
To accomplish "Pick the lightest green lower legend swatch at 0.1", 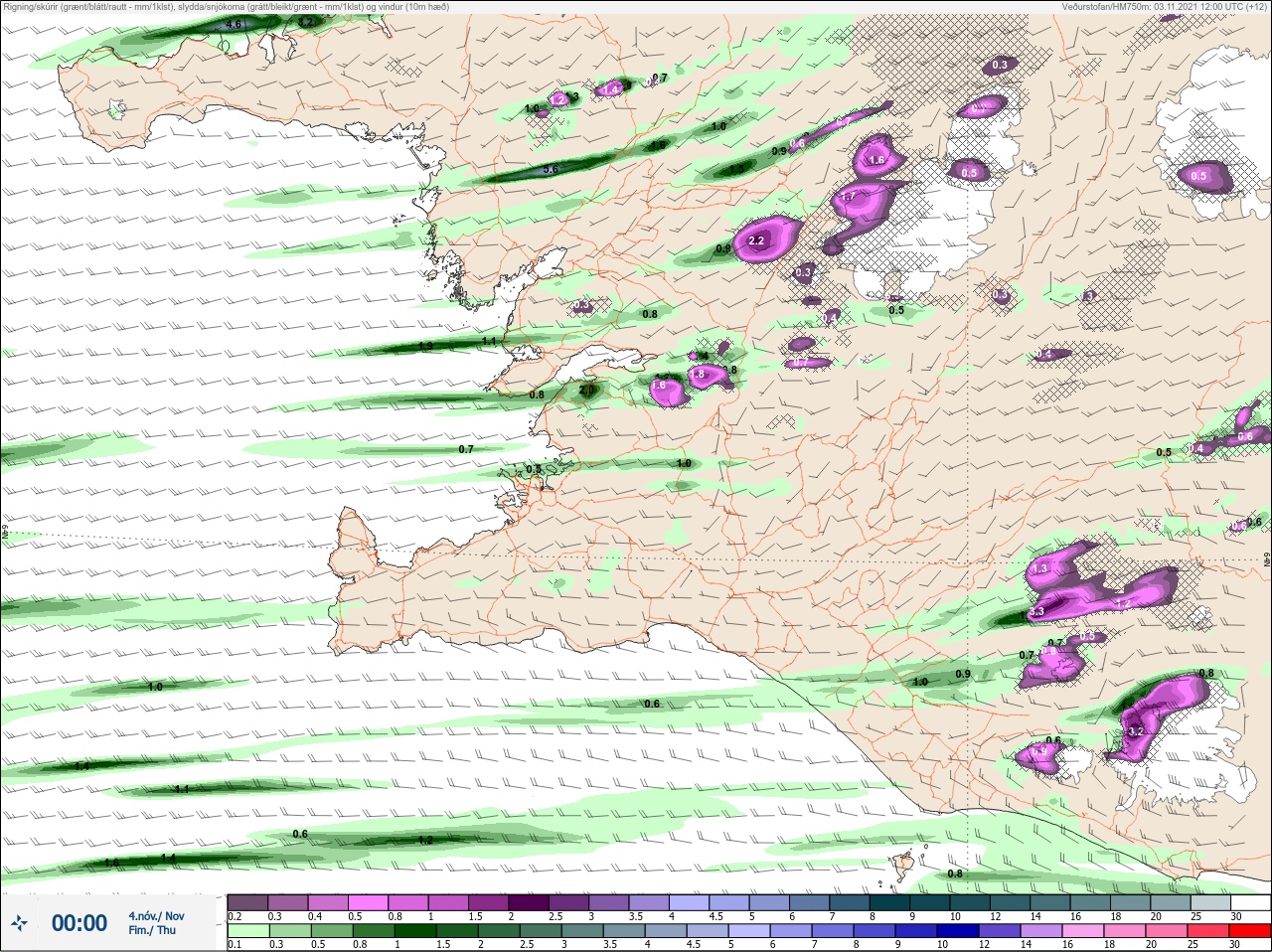I will pyautogui.click(x=248, y=931).
